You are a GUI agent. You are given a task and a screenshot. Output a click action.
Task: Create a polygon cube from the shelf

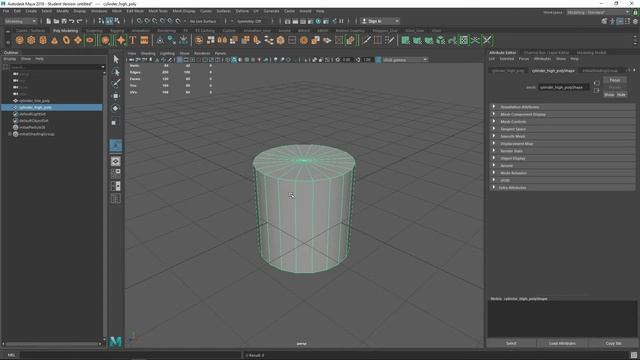(31, 40)
